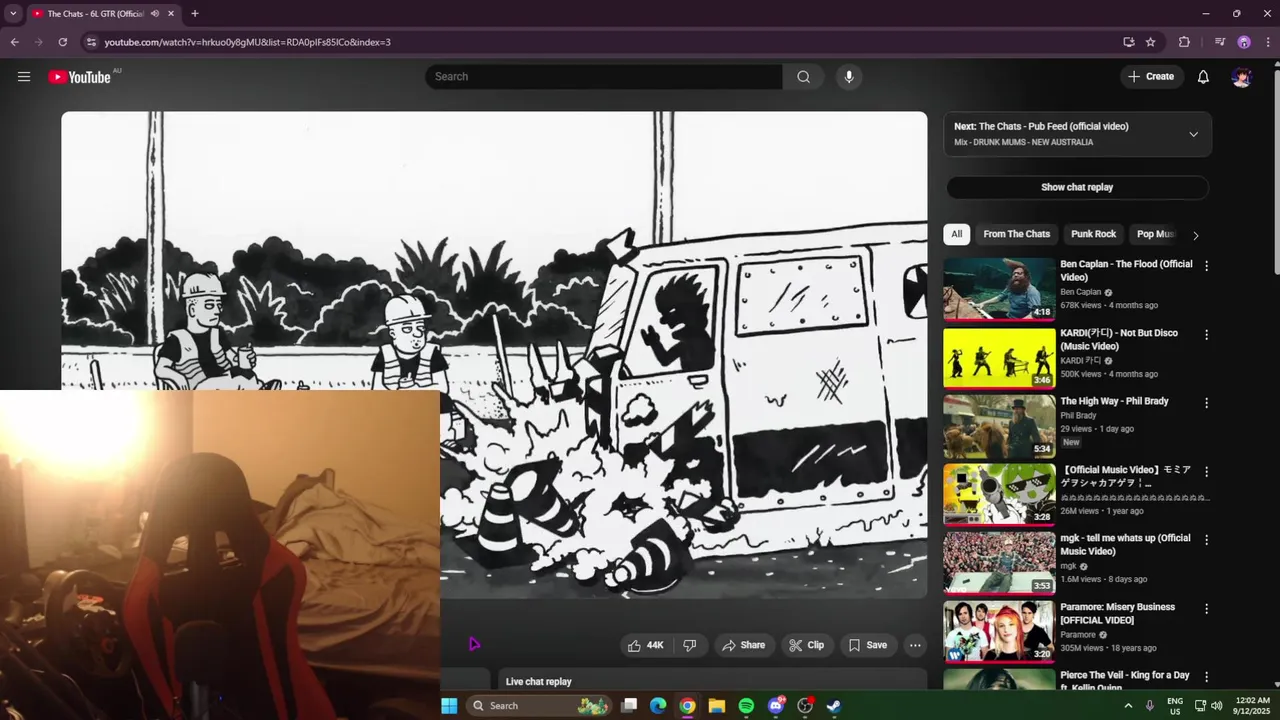Click the Windows taskbar search box

click(539, 706)
